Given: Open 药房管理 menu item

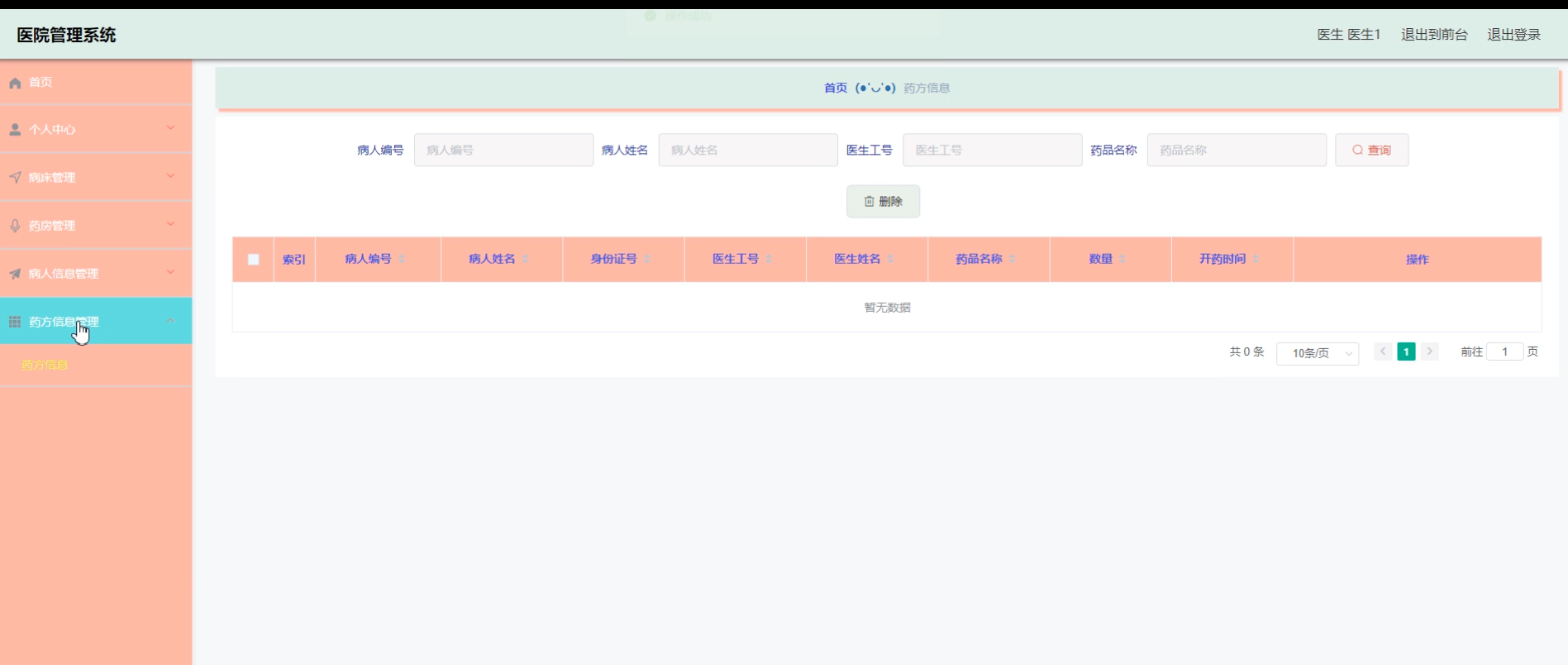Looking at the screenshot, I should point(96,226).
